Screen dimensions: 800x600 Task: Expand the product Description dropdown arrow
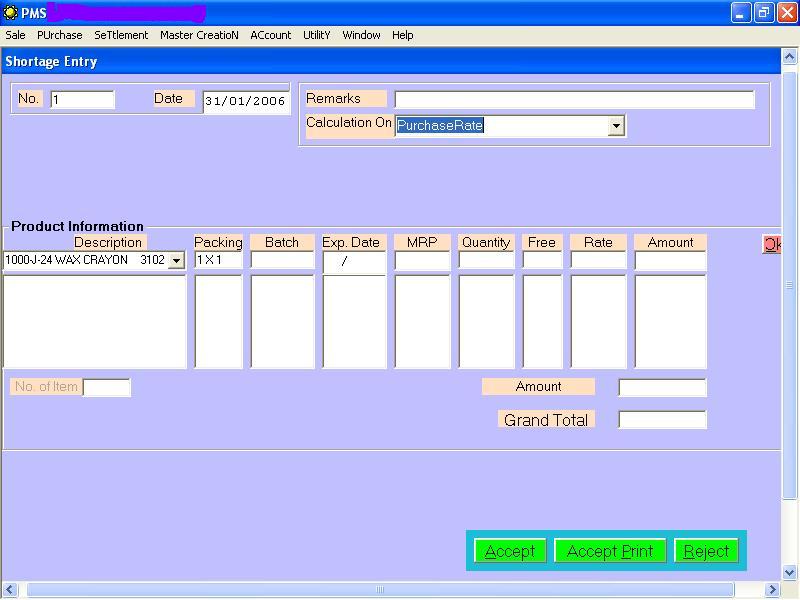pyautogui.click(x=176, y=261)
